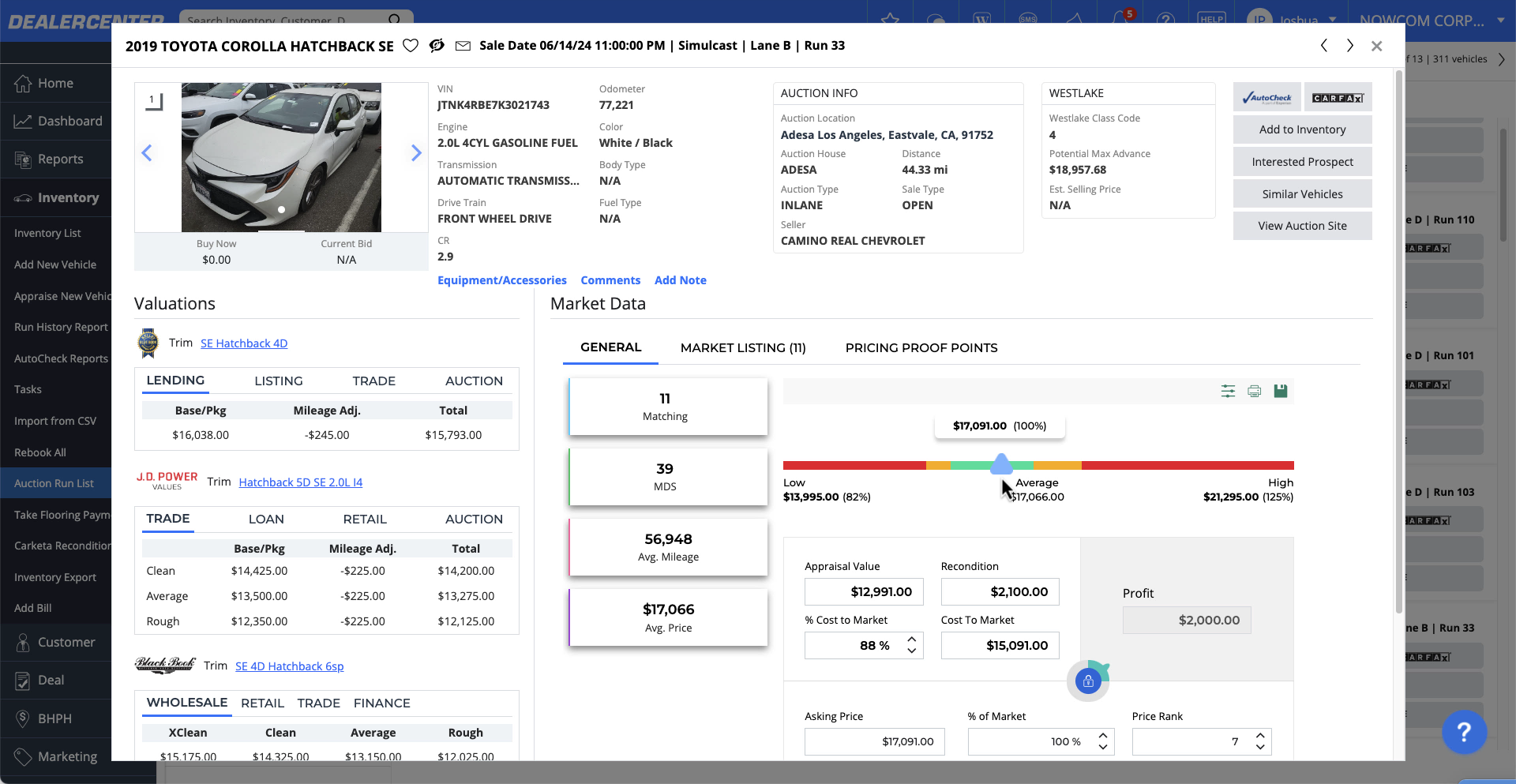Click Add to Inventory button
This screenshot has width=1516, height=784.
1302,129
